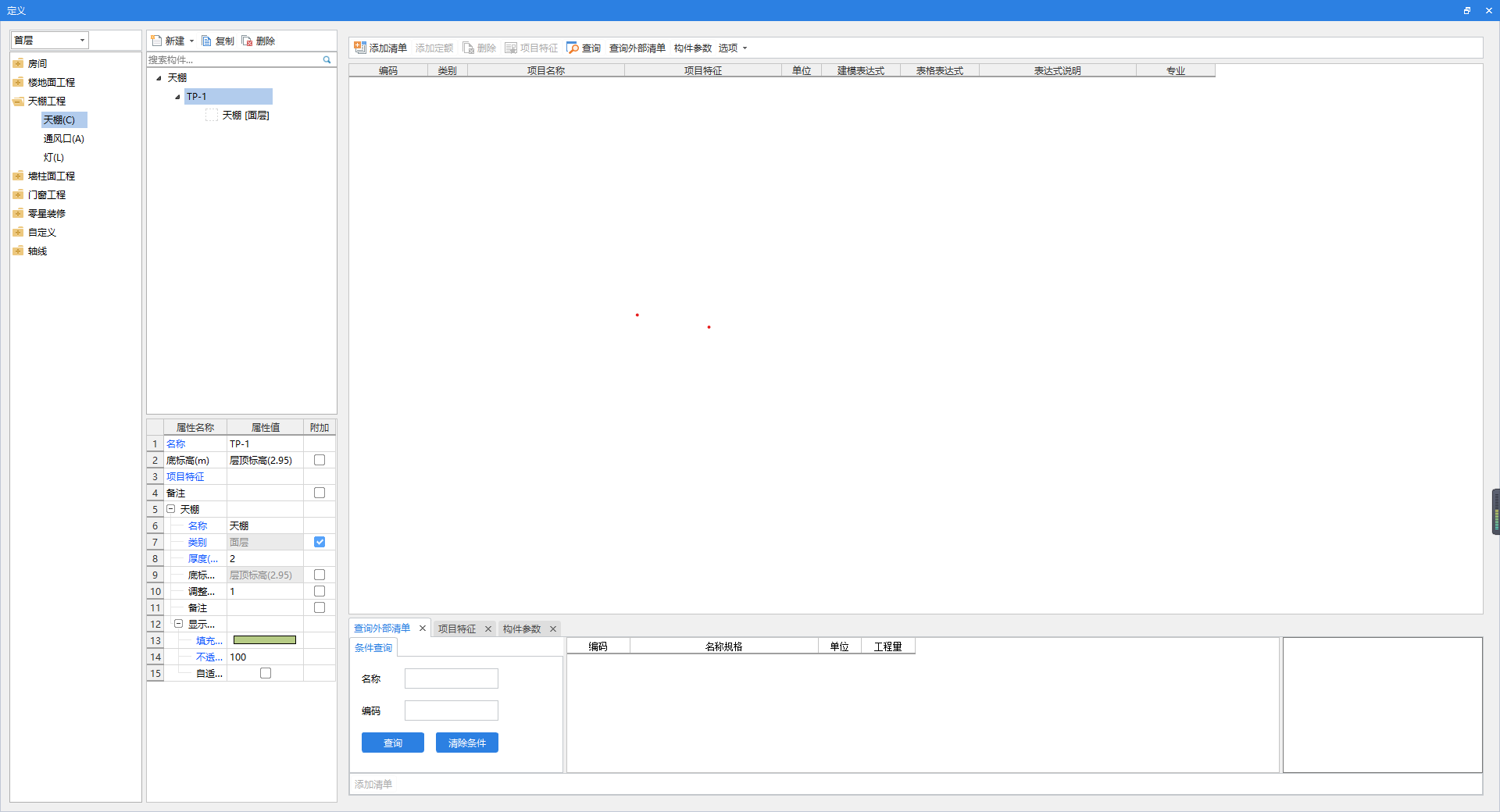Switch to the 构件参数 tab
This screenshot has width=1500, height=812.
pos(522,629)
